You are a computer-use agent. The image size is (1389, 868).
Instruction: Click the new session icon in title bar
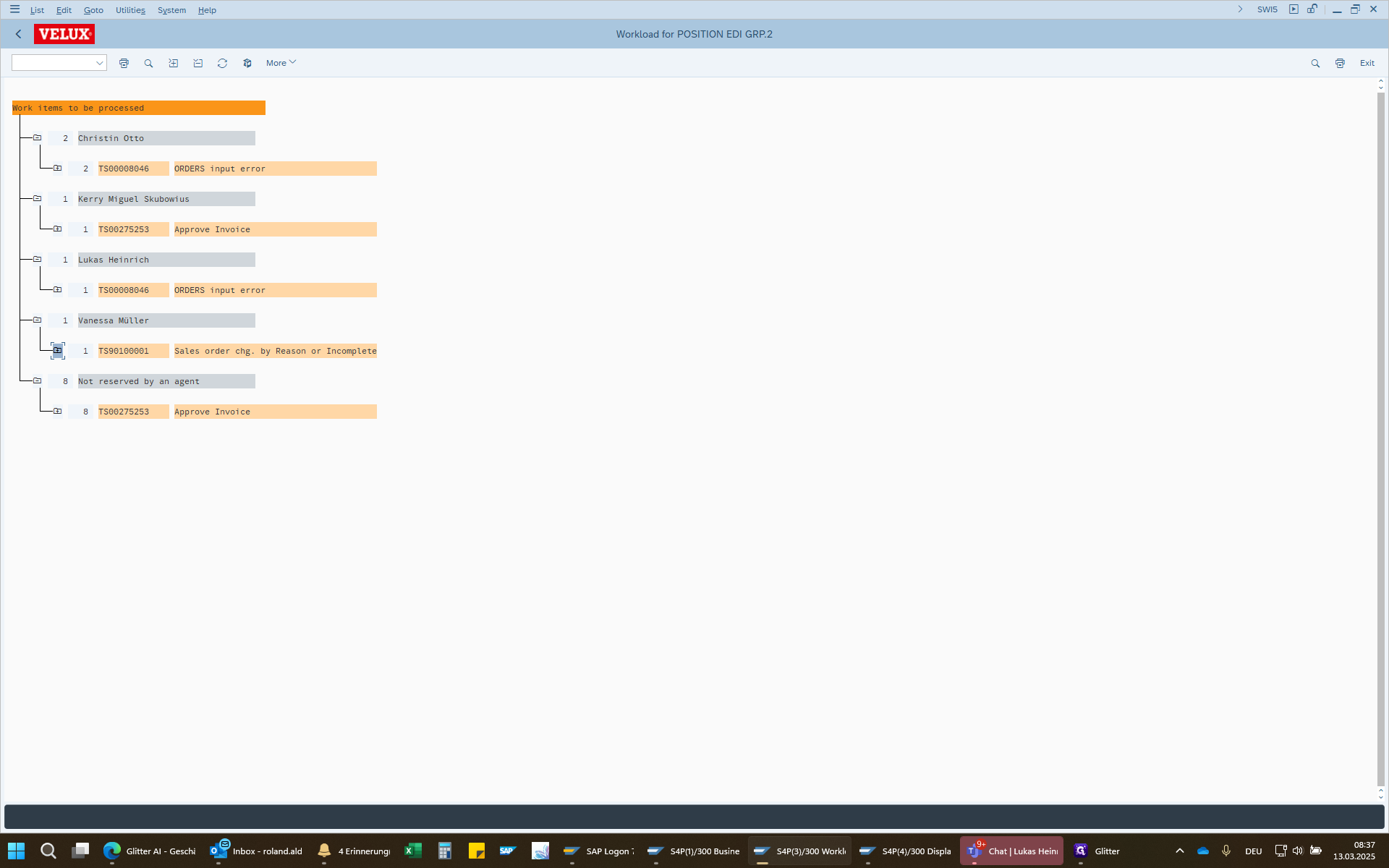pyautogui.click(x=1294, y=9)
